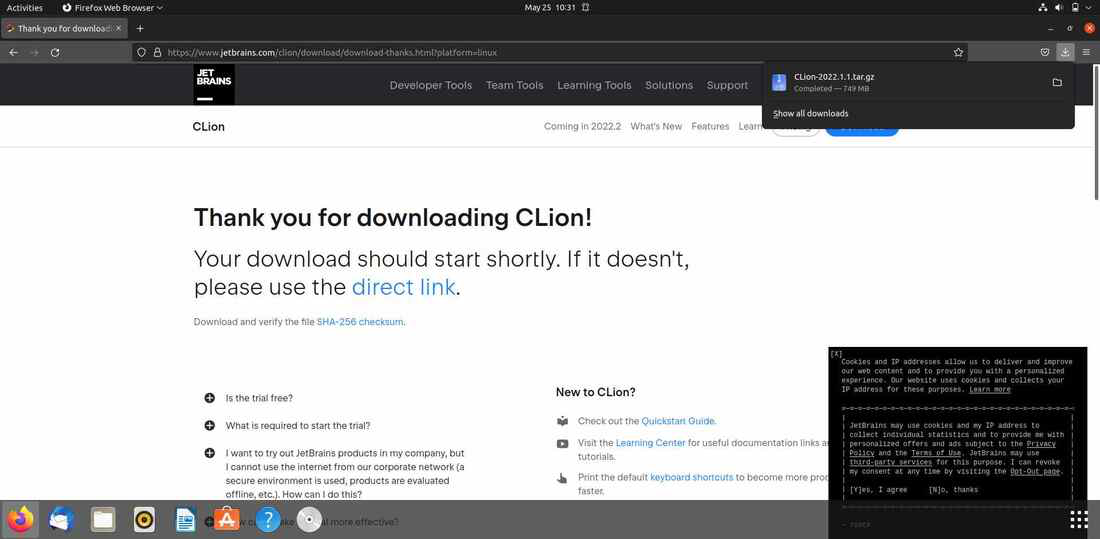Screen dimensions: 1100x539
Task: Go to the What's New tab
Action: coord(656,126)
